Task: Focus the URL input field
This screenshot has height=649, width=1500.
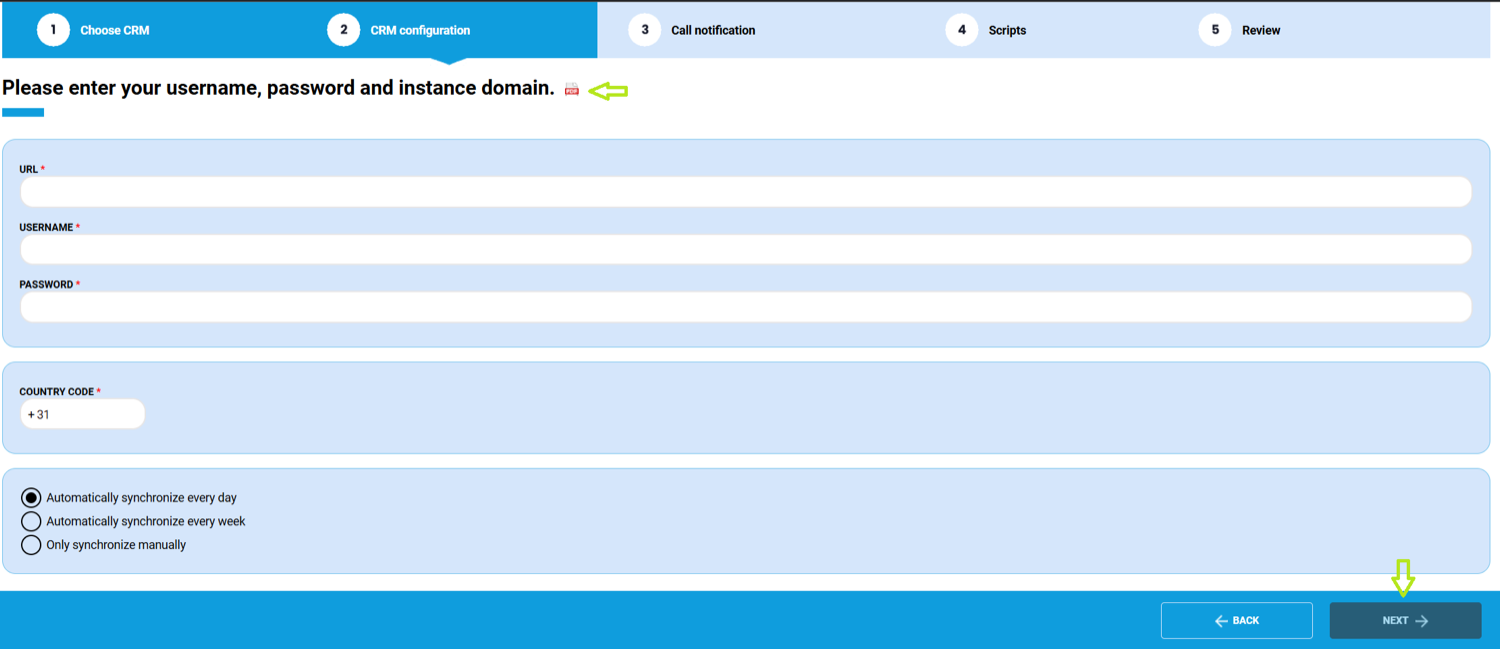Action: click(746, 192)
